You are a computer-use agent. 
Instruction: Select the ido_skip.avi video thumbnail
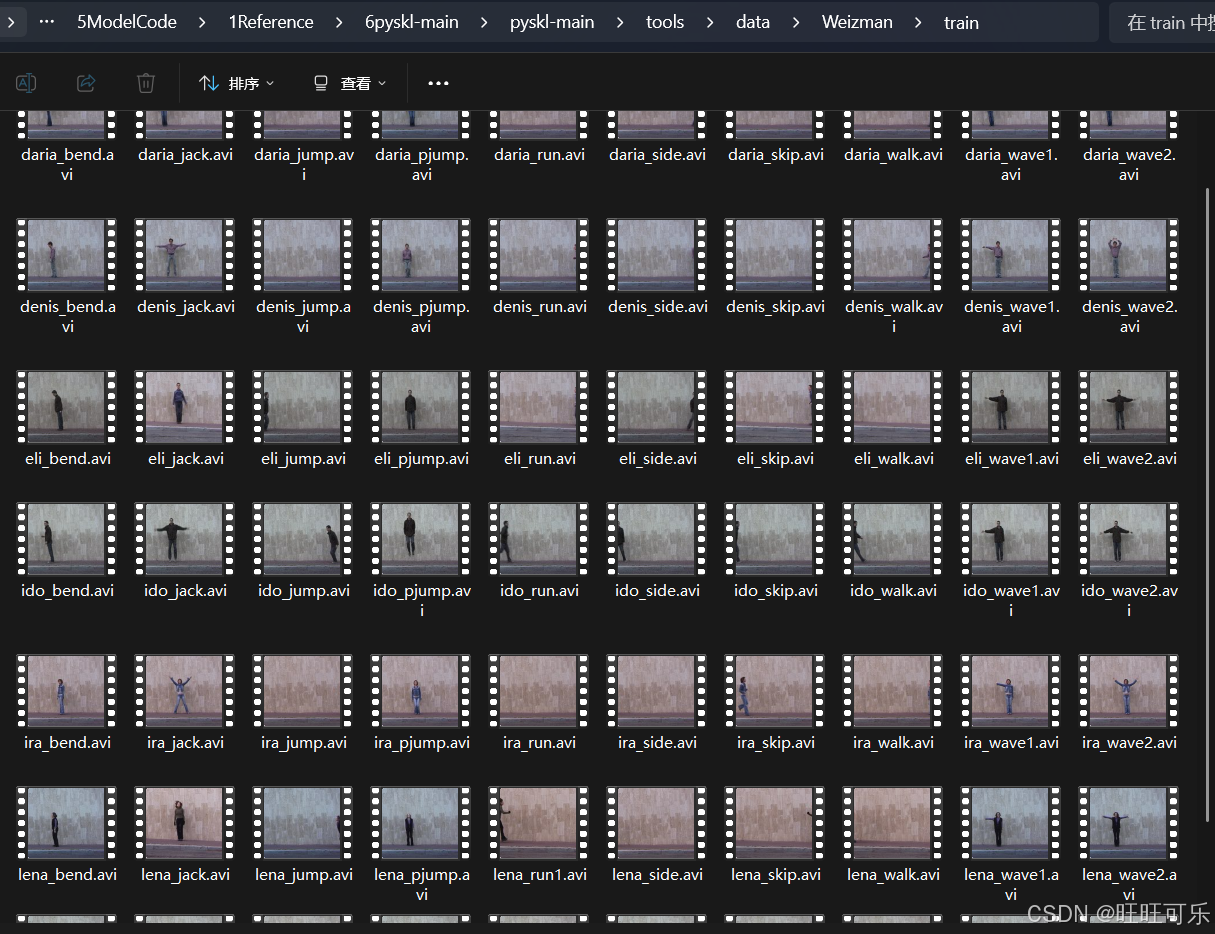775,539
